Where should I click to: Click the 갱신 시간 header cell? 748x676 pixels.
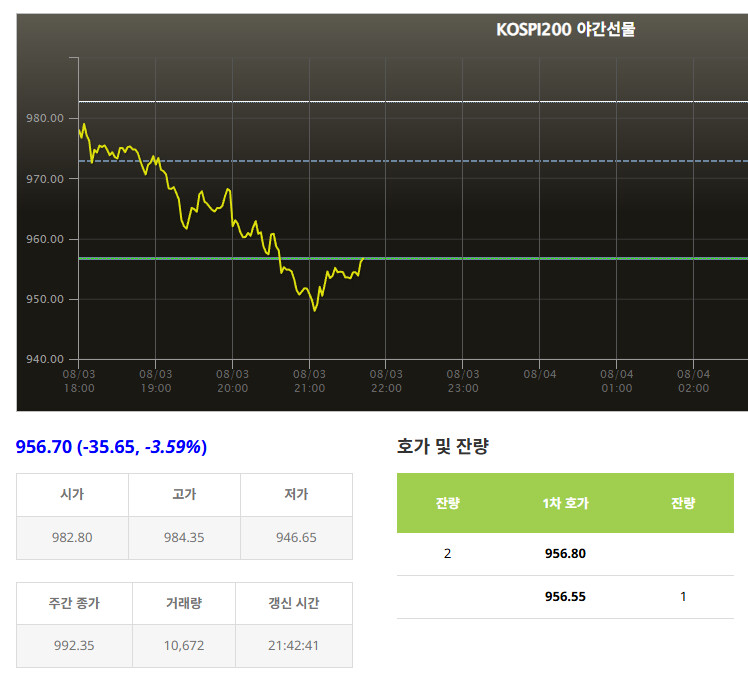(294, 603)
